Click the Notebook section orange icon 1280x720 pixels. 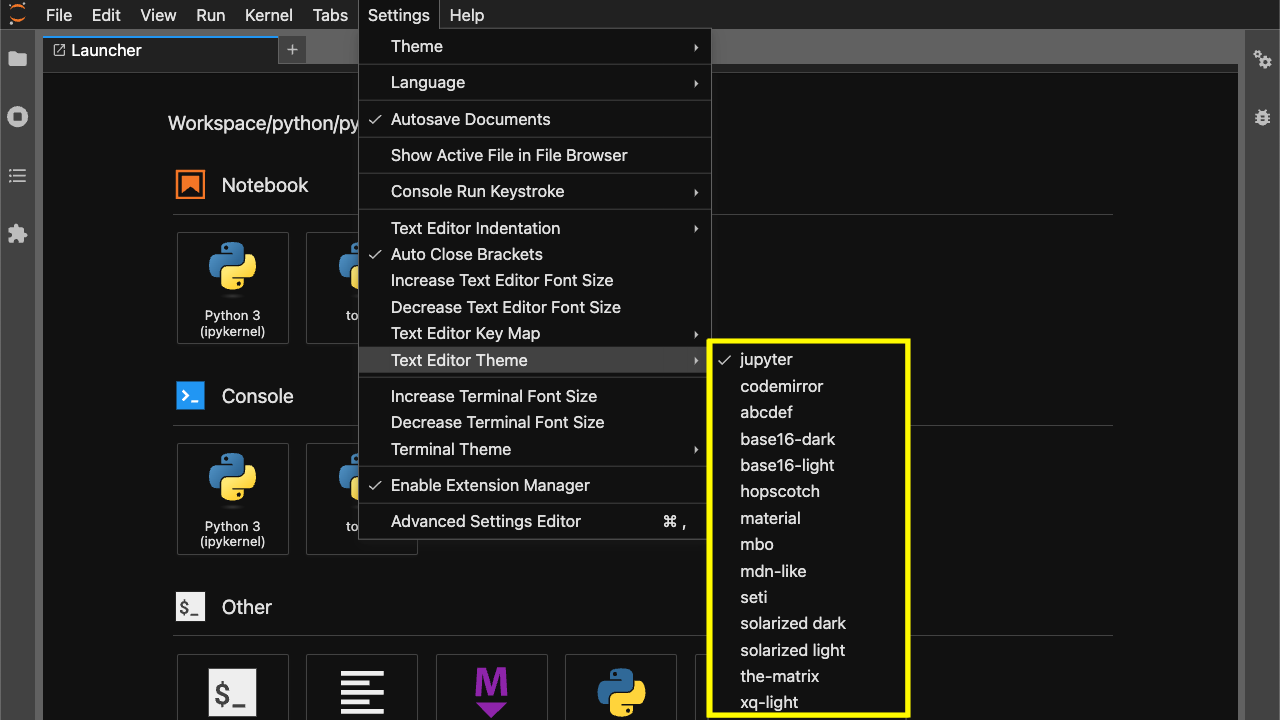(x=190, y=185)
